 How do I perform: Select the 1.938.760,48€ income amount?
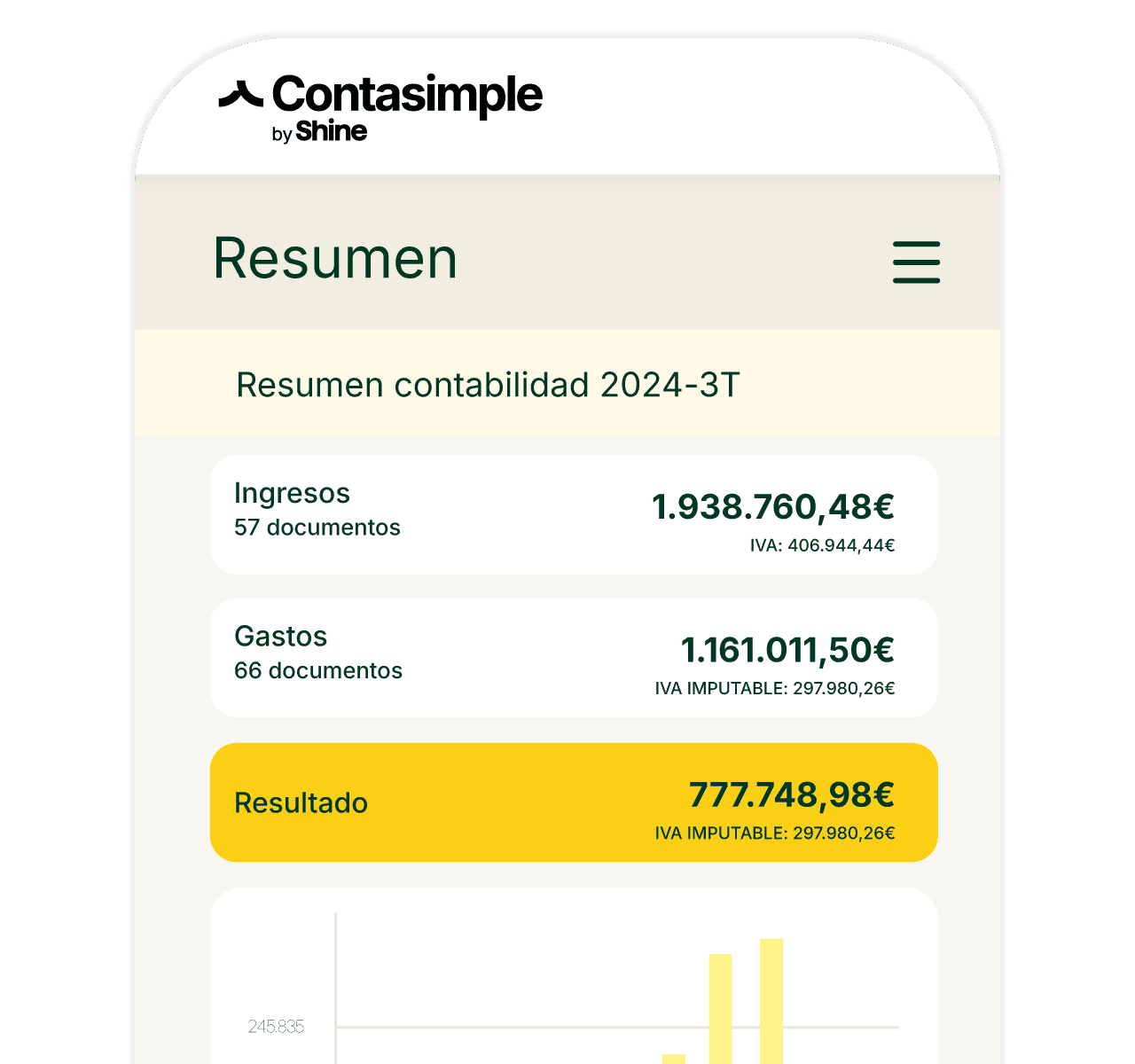(773, 507)
